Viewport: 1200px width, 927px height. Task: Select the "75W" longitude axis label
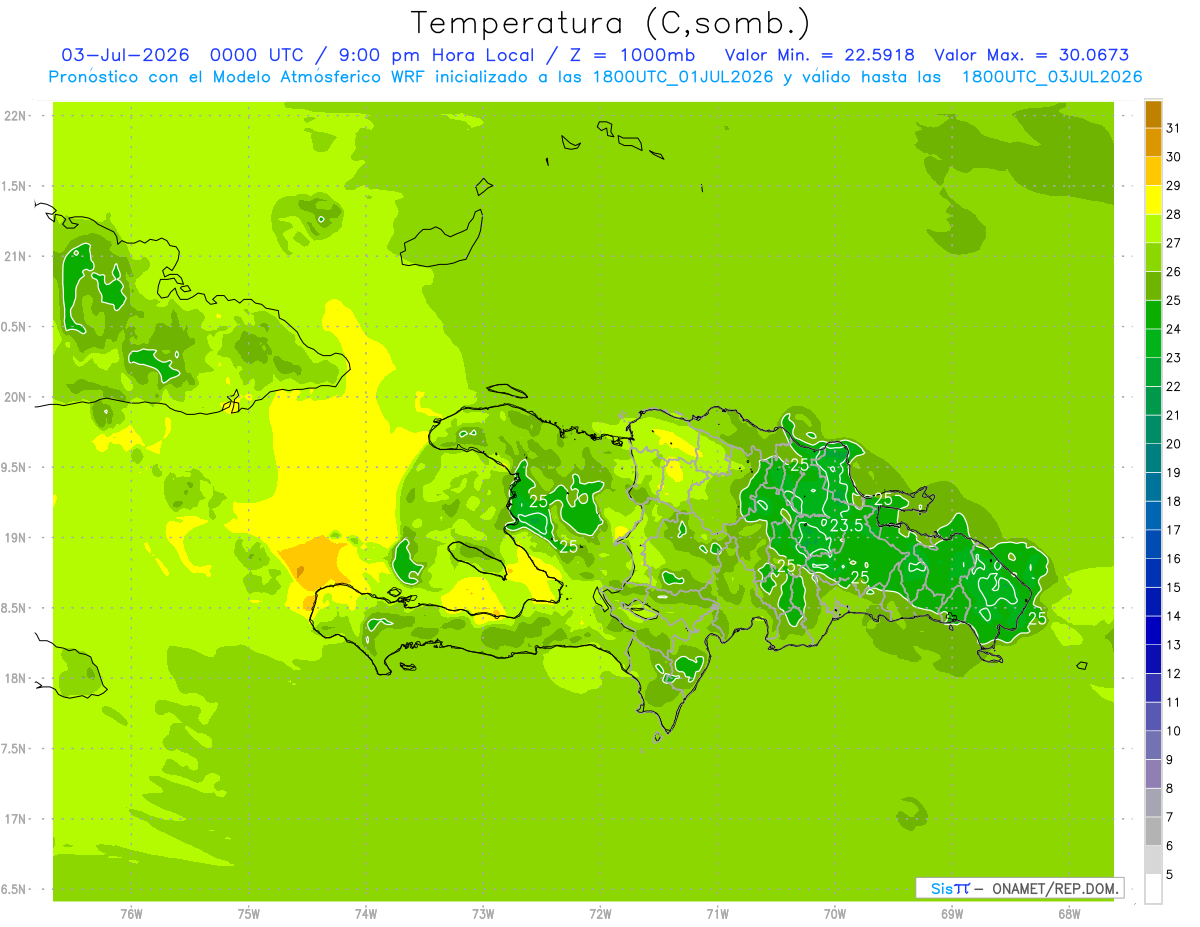tap(248, 914)
